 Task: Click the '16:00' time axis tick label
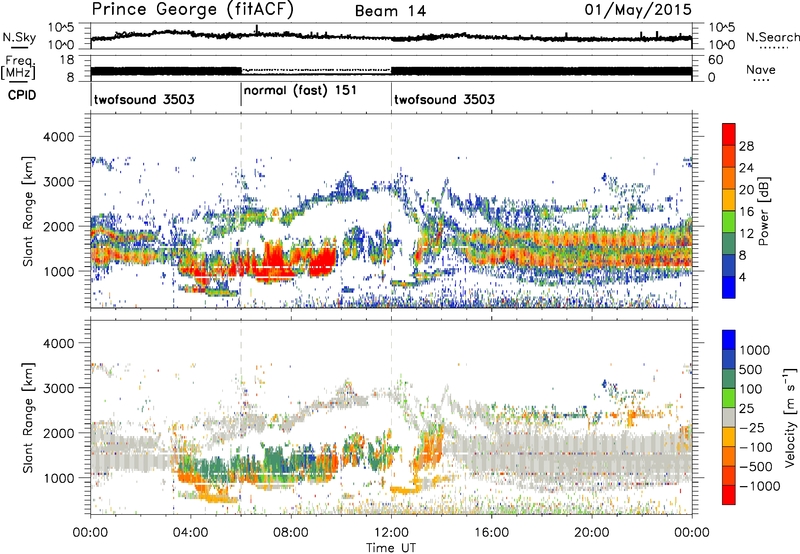click(491, 533)
